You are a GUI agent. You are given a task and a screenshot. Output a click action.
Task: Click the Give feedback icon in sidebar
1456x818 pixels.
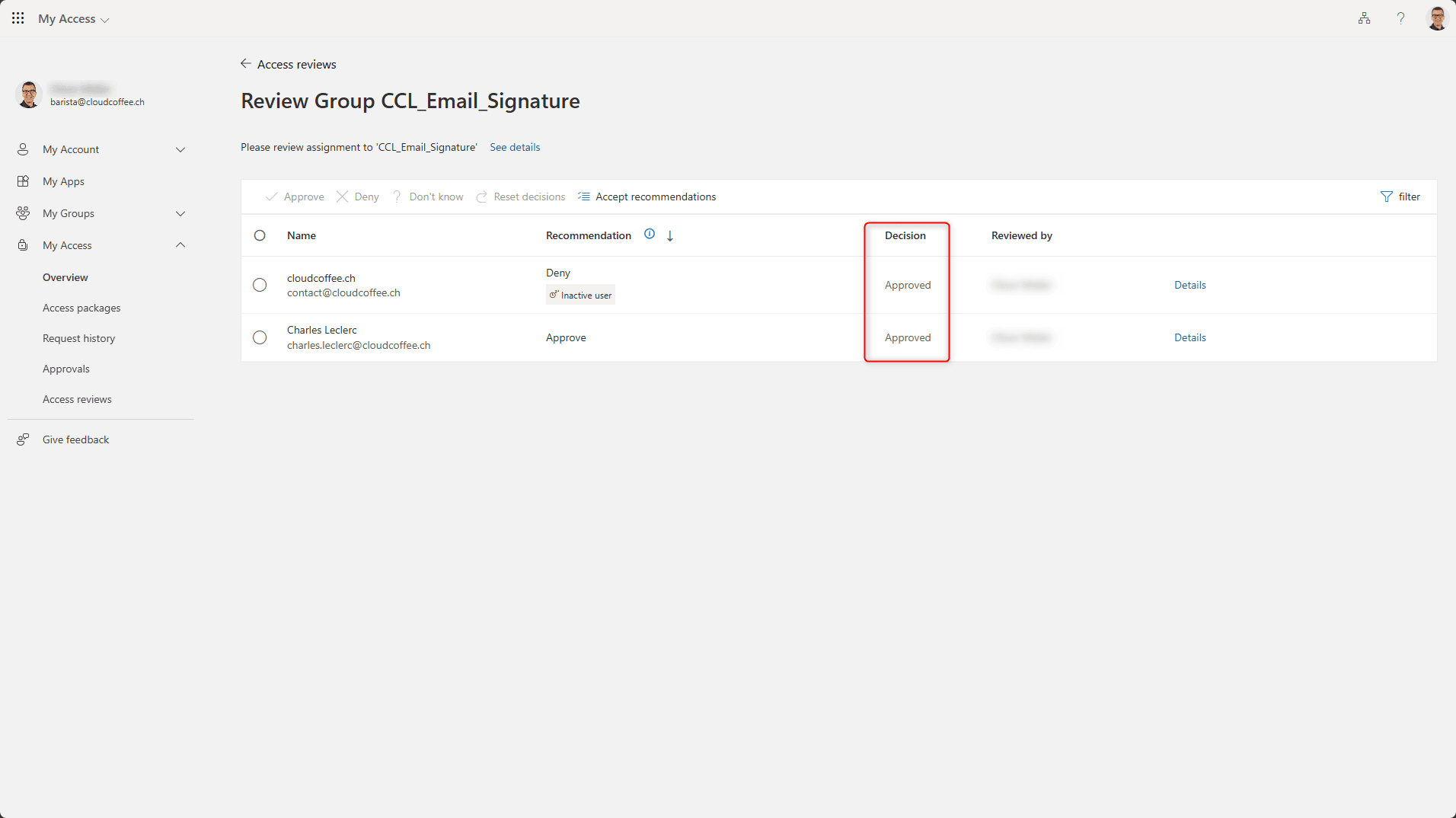[23, 439]
